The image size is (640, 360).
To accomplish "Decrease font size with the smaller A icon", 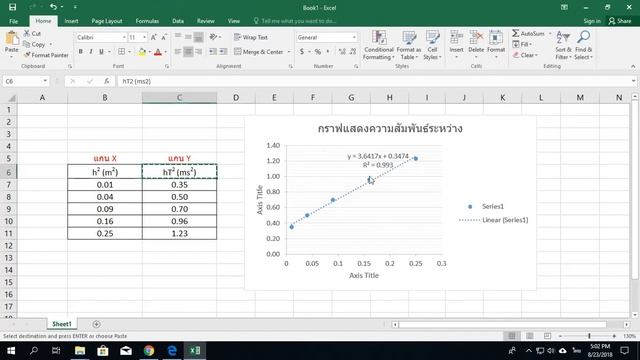I will [x=164, y=37].
